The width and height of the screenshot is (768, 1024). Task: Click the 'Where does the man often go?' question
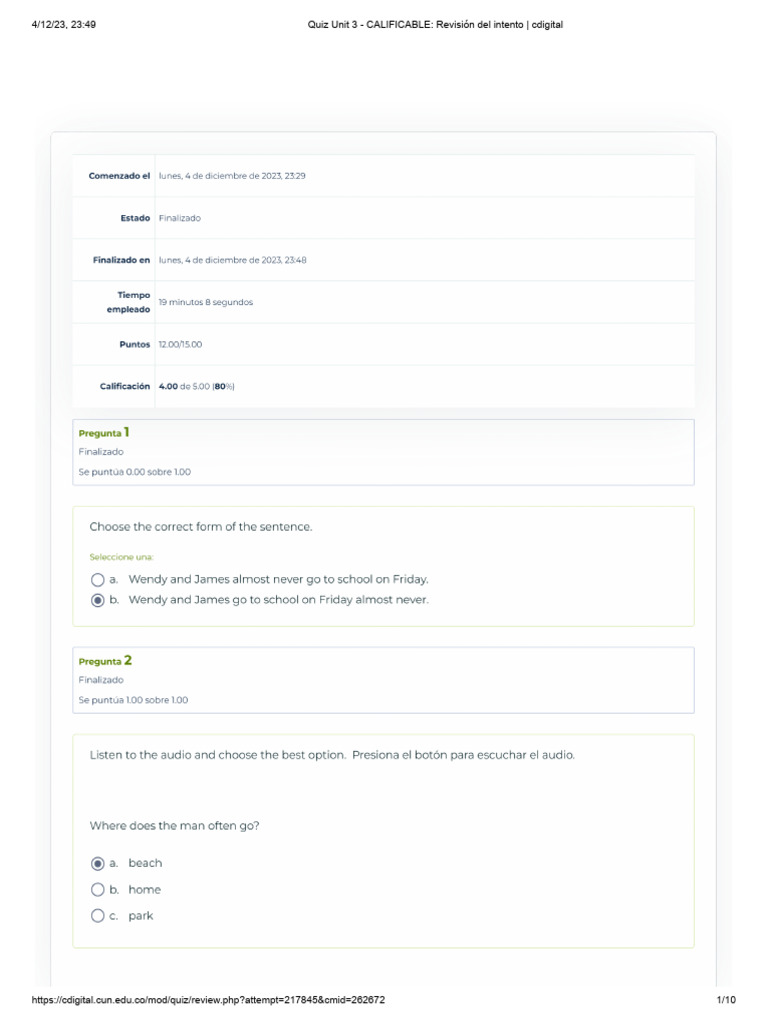(174, 826)
